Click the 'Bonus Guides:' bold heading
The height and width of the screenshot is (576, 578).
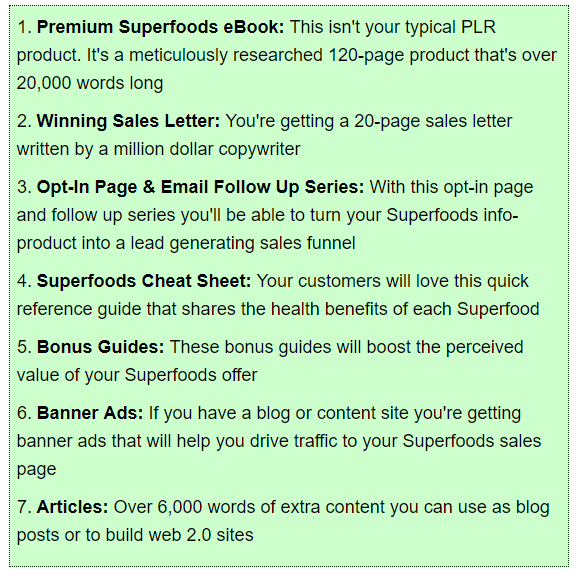[x=100, y=347]
